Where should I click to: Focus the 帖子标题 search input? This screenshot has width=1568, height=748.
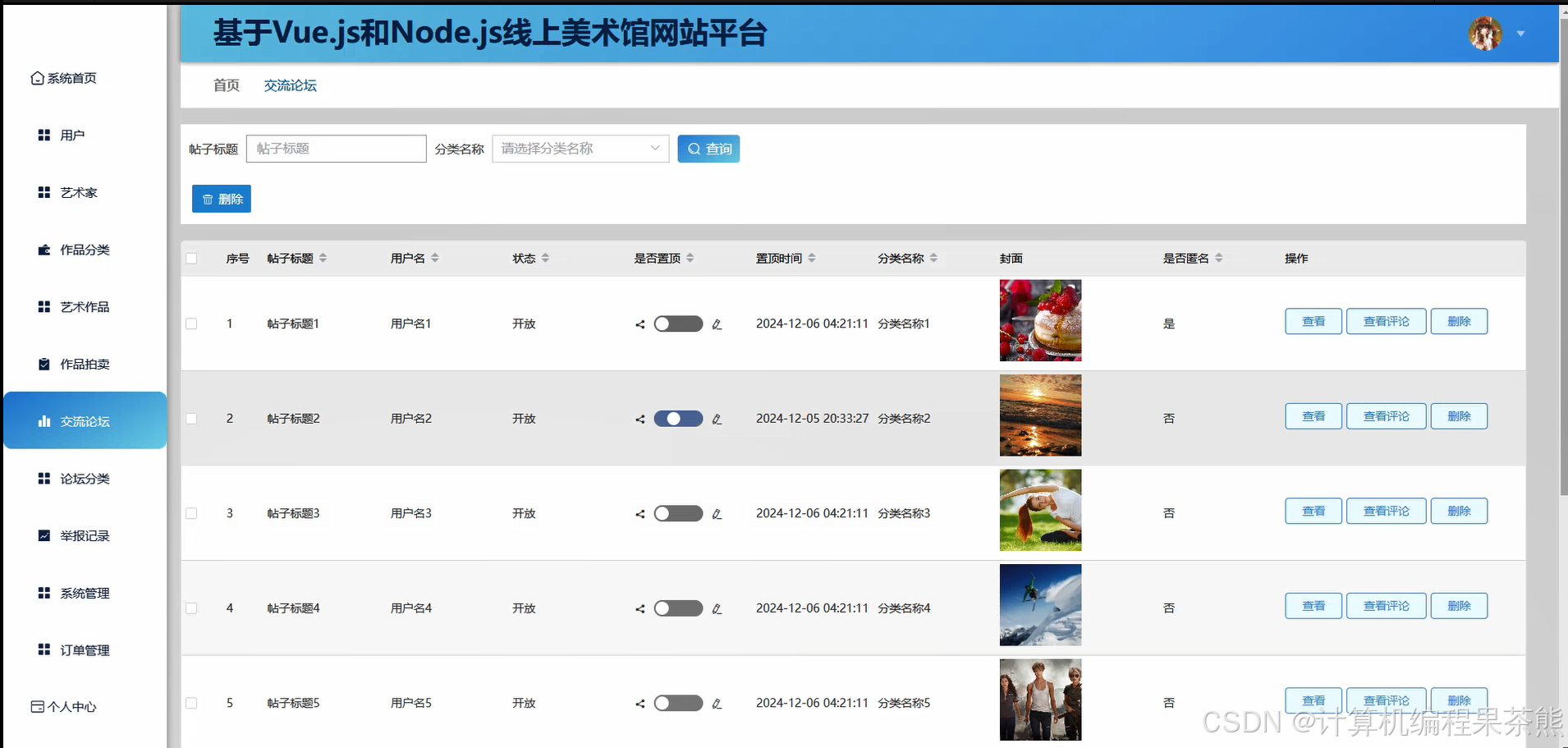click(337, 149)
